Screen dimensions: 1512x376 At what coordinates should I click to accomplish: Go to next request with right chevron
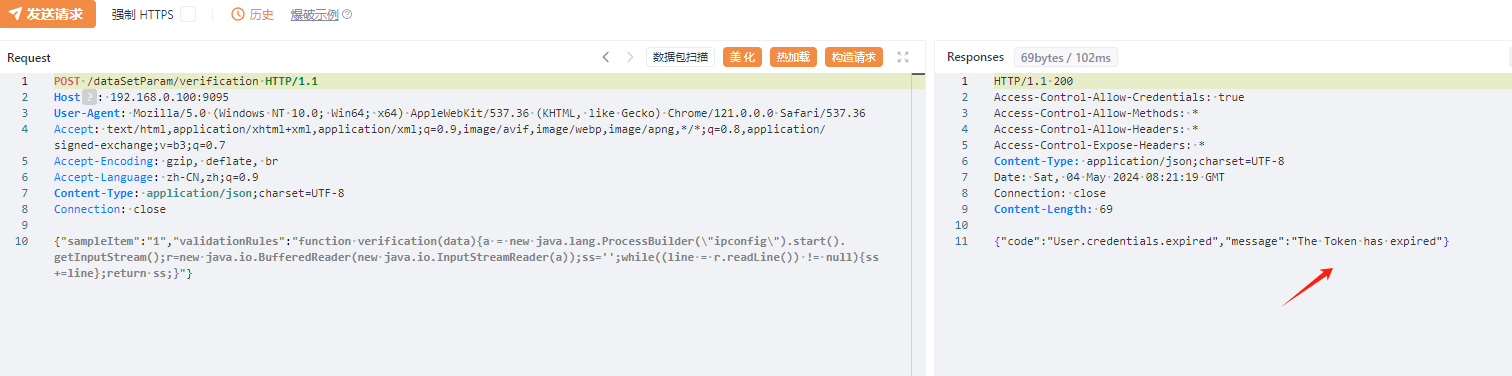click(630, 57)
